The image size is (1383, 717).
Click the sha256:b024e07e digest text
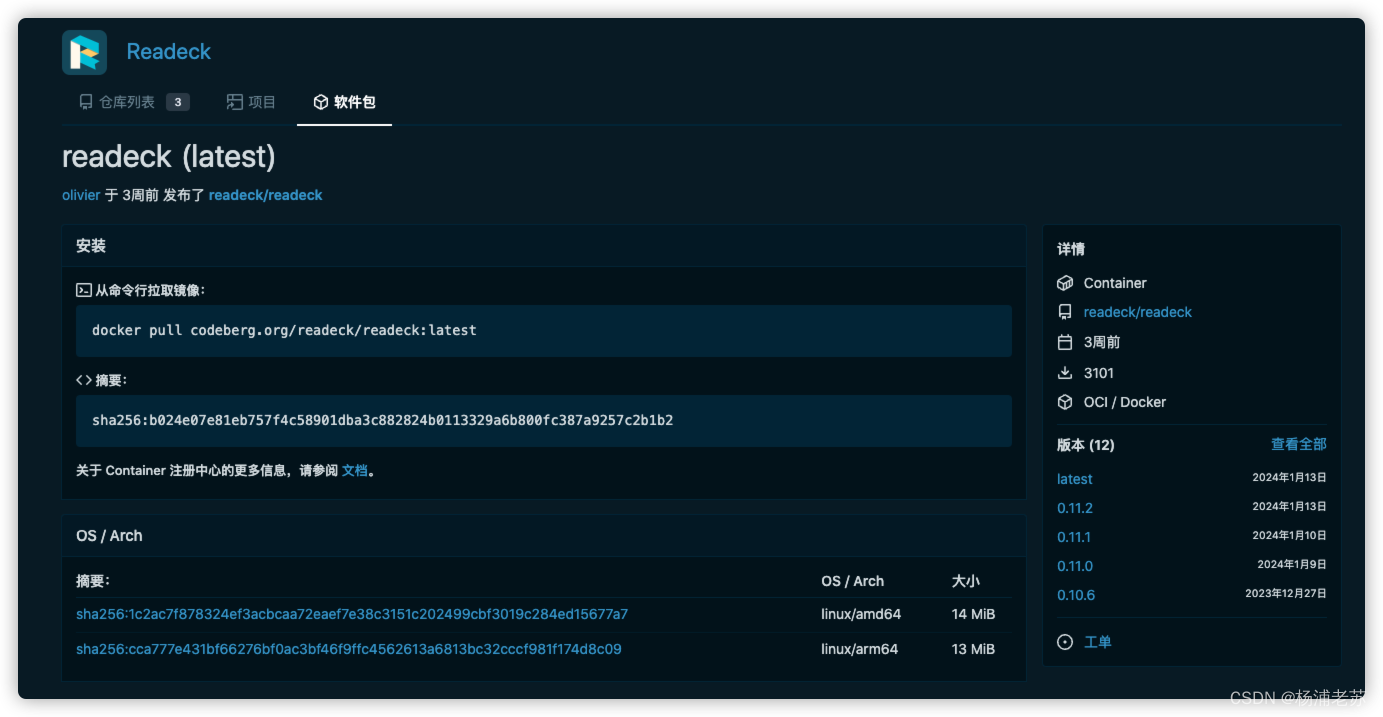[382, 420]
